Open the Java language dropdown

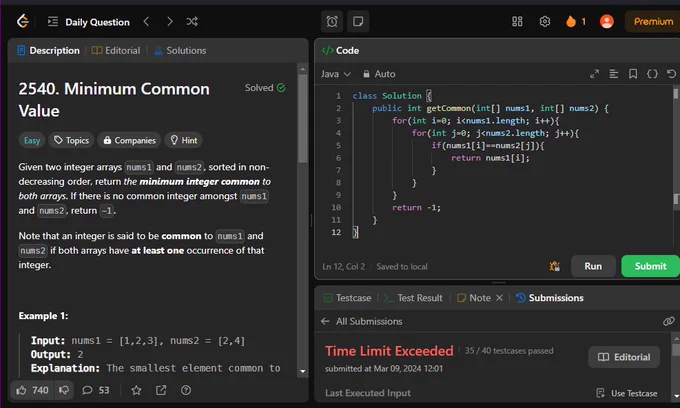click(336, 74)
